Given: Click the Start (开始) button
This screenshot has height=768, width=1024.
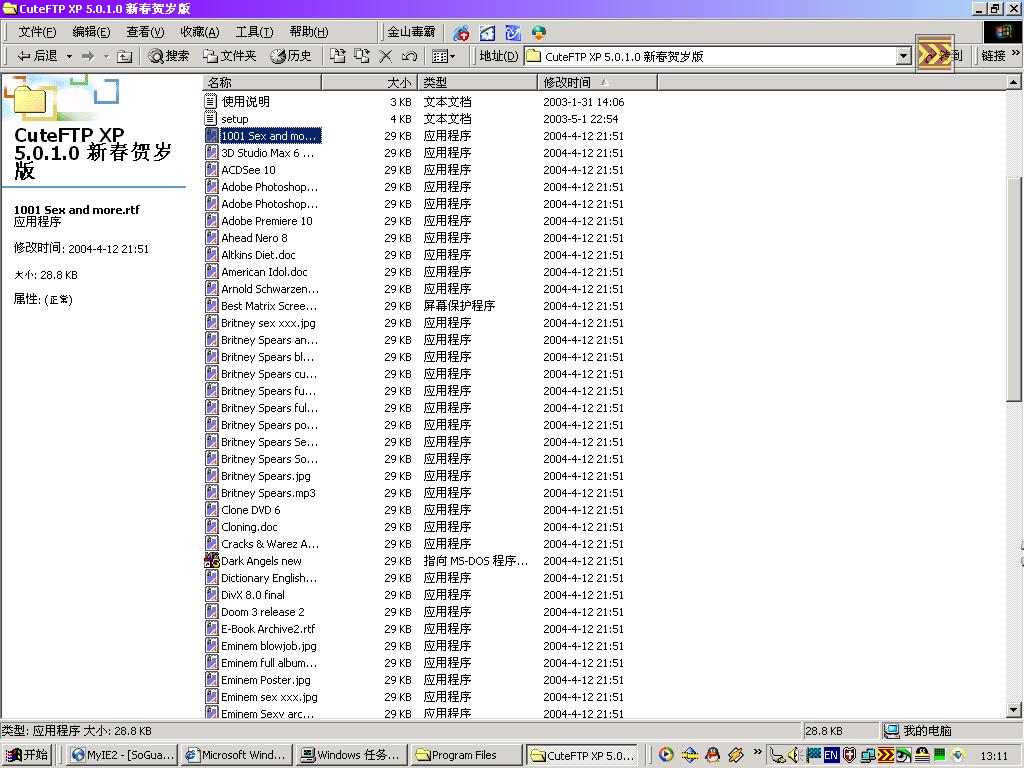Looking at the screenshot, I should 27,755.
